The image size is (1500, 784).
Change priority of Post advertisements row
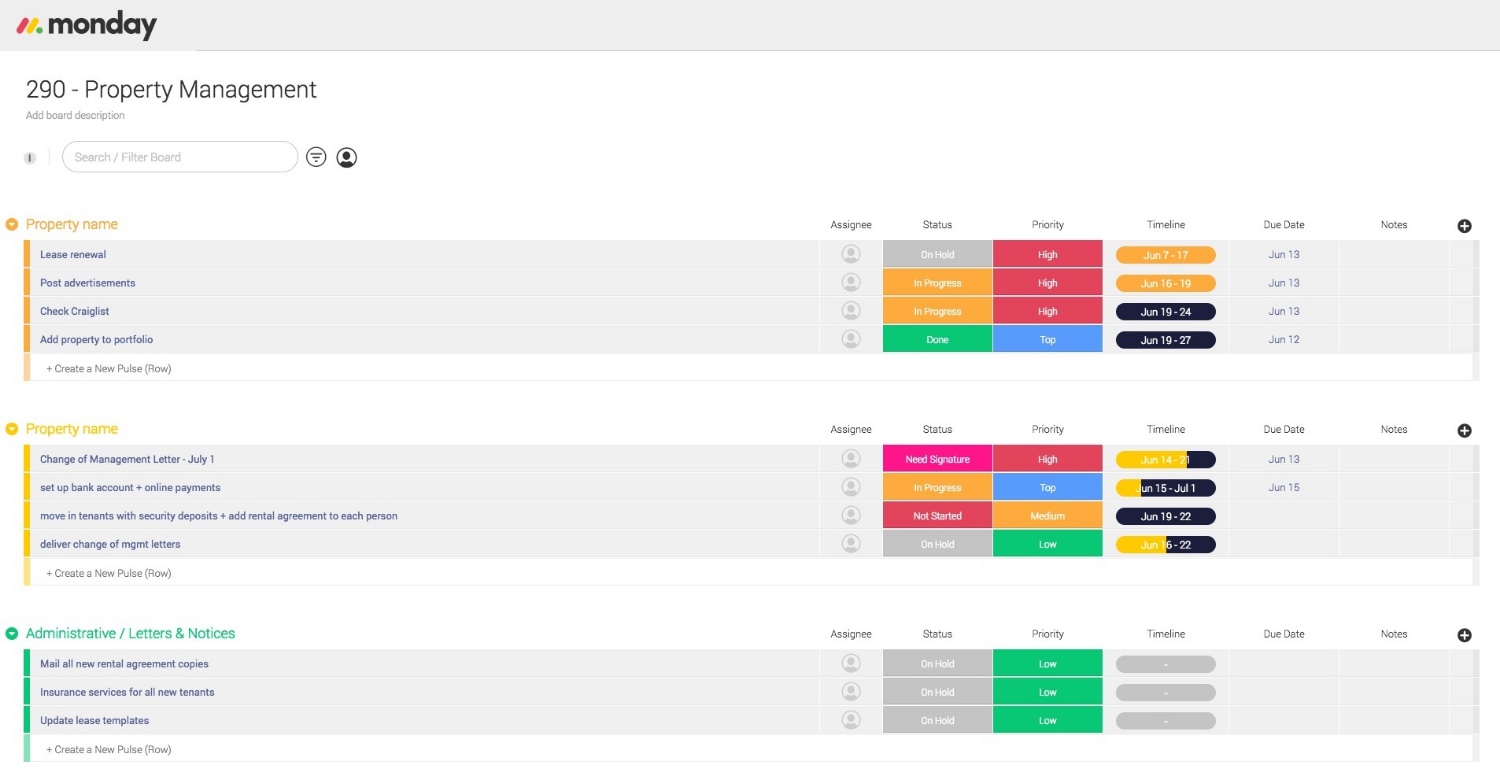[x=1047, y=283]
